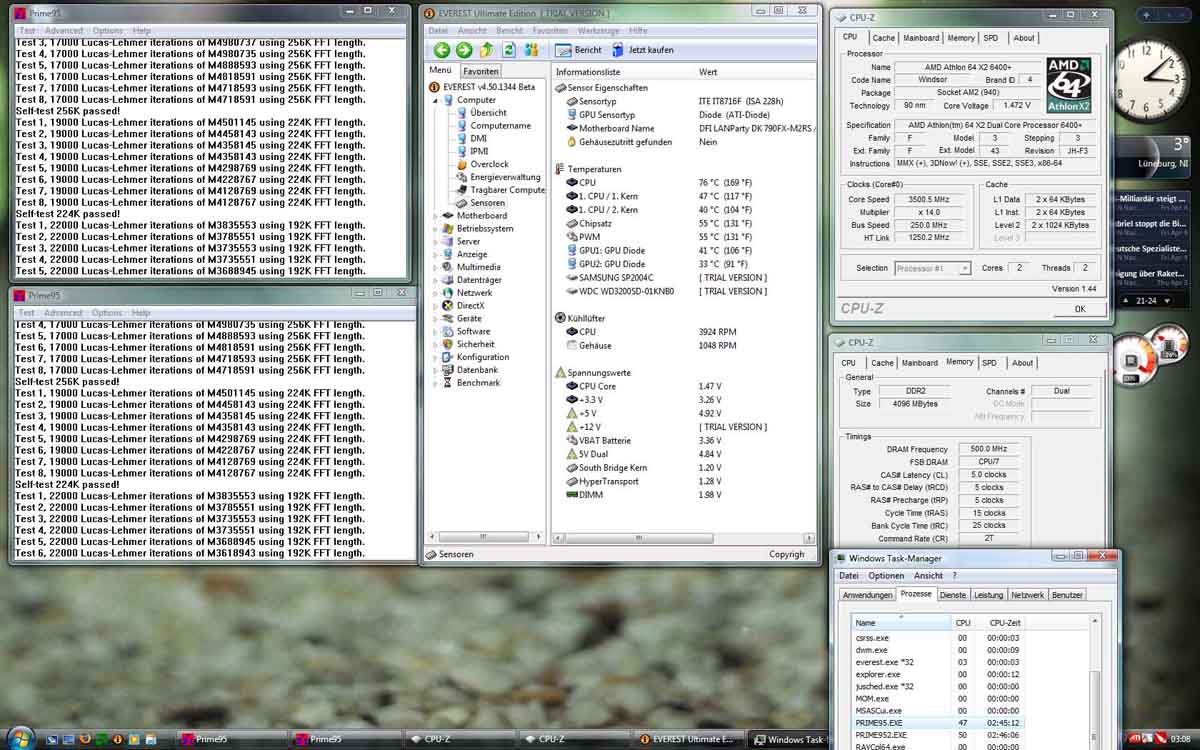Viewport: 1200px width, 750px height.
Task: Click horizontal scrollbar under the EVEREST tree
Action: [x=486, y=536]
